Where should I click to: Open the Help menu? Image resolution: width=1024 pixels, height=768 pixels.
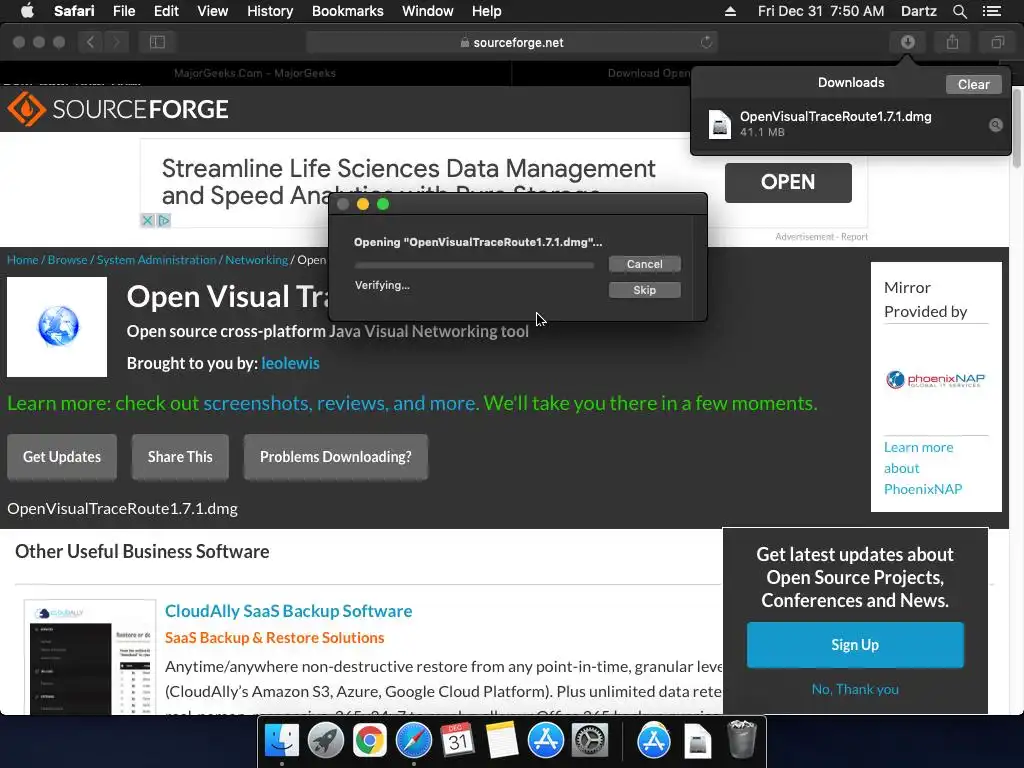(487, 11)
